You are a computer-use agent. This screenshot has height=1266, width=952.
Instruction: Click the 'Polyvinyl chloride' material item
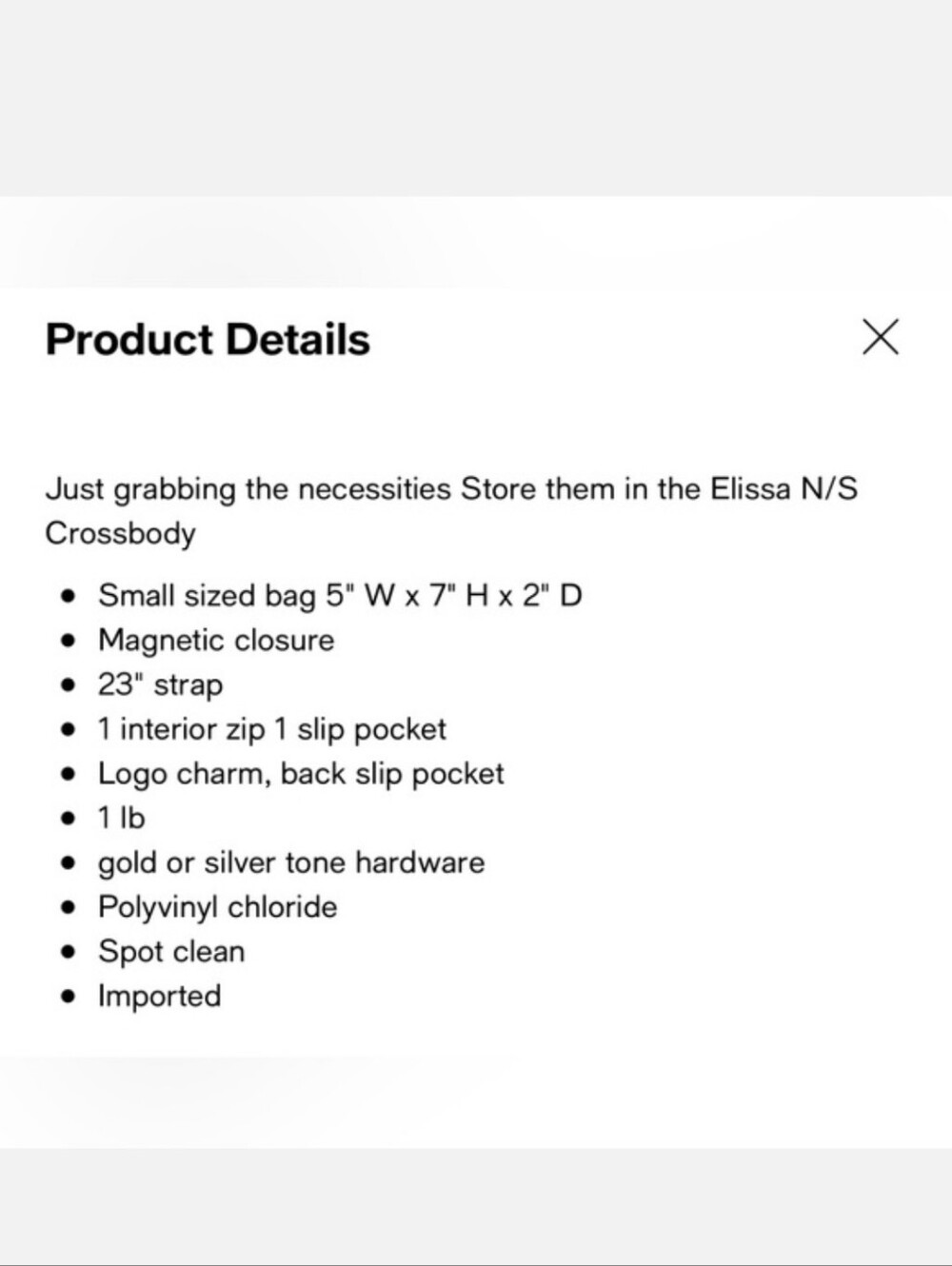click(217, 907)
